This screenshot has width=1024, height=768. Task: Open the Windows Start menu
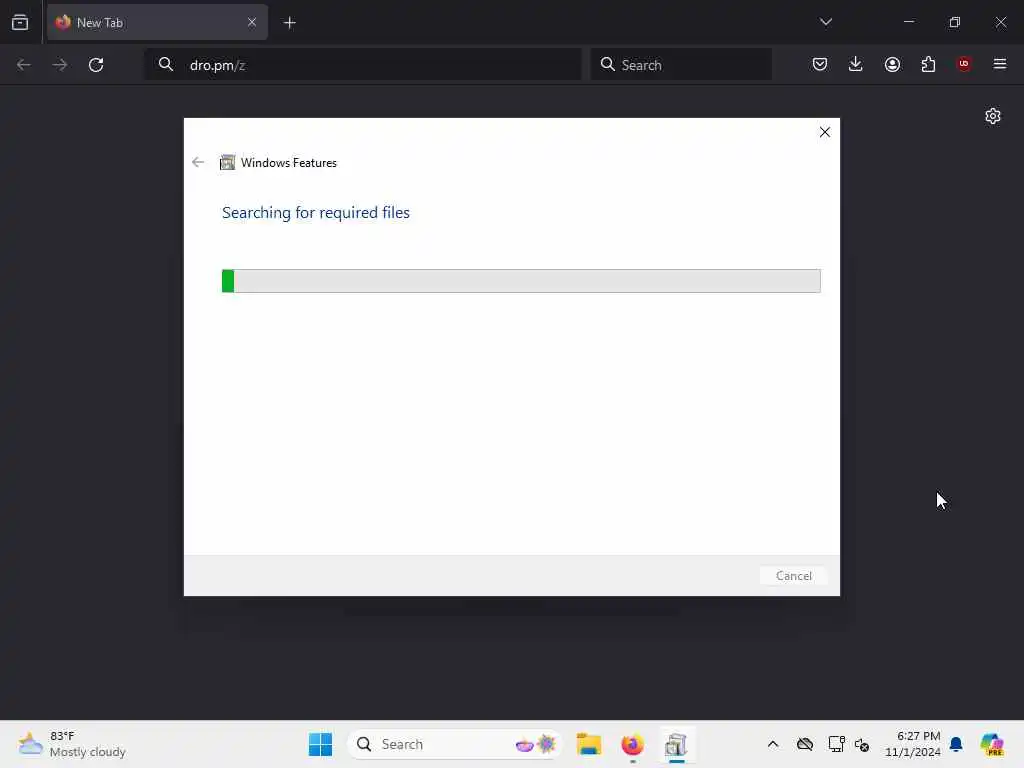tap(320, 744)
